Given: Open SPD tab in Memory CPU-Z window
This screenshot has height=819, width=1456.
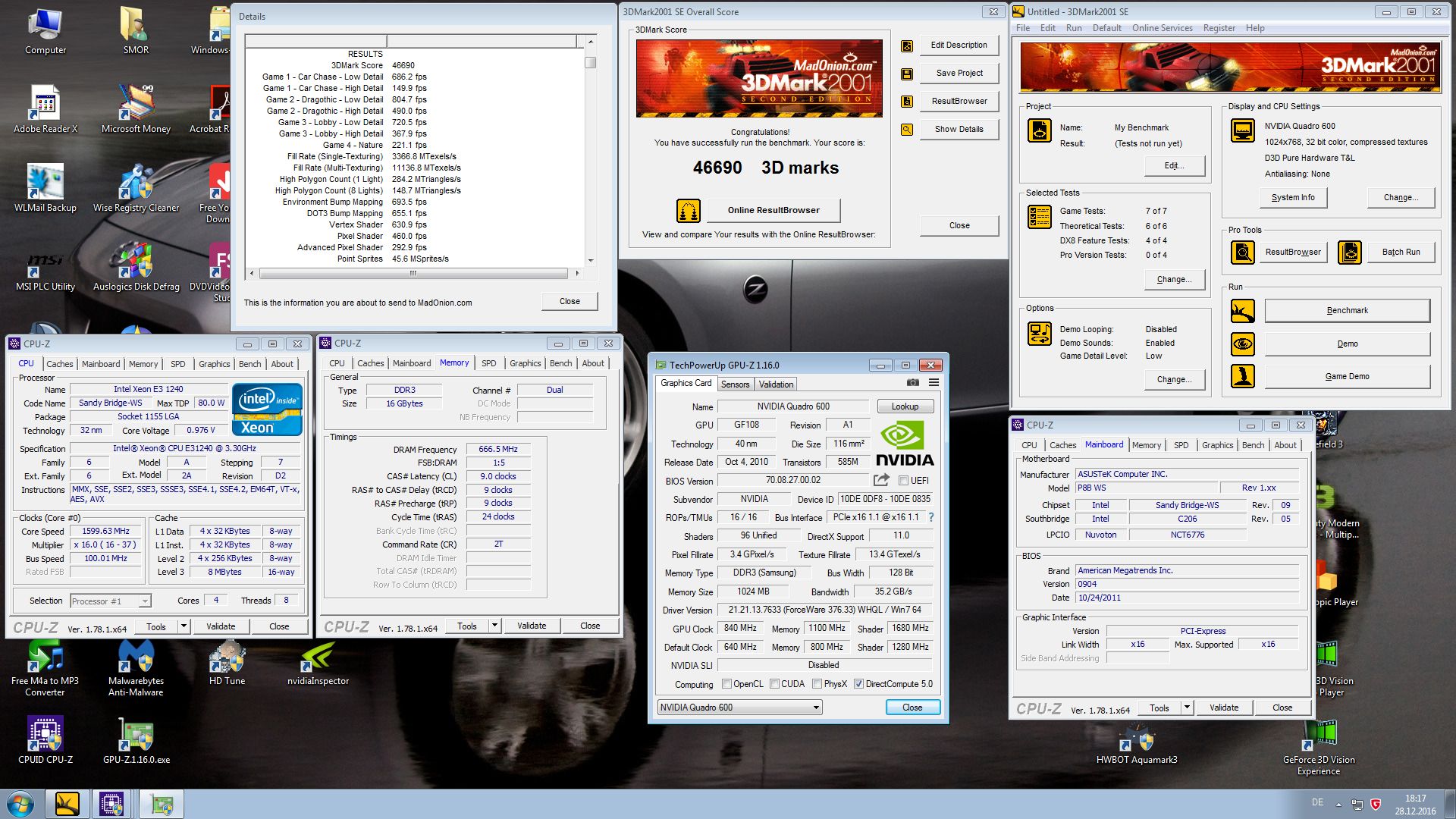Looking at the screenshot, I should pos(489,364).
